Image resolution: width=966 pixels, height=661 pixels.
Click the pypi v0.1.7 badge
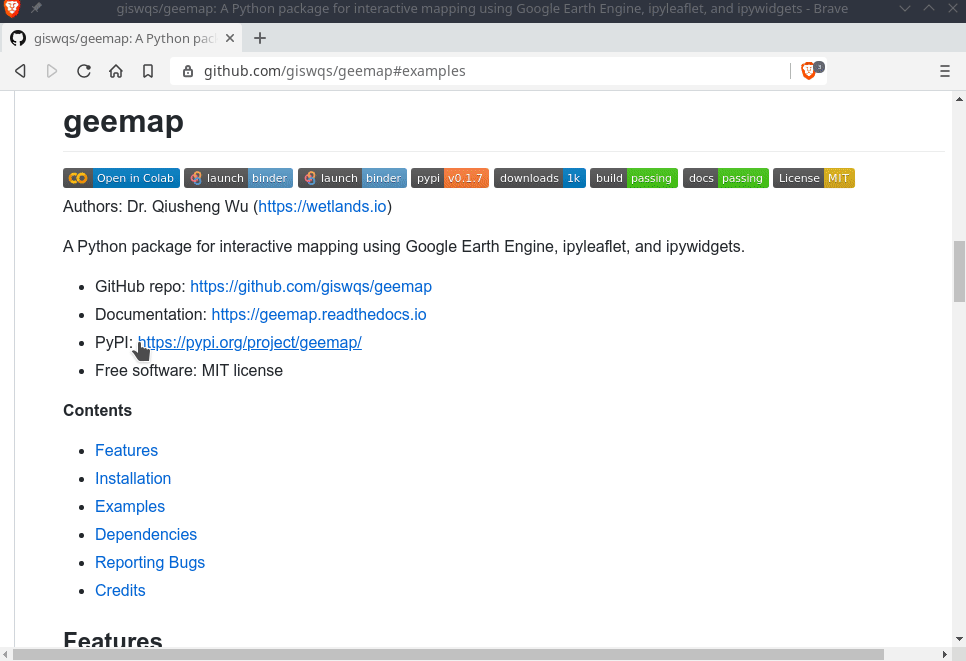click(x=450, y=178)
